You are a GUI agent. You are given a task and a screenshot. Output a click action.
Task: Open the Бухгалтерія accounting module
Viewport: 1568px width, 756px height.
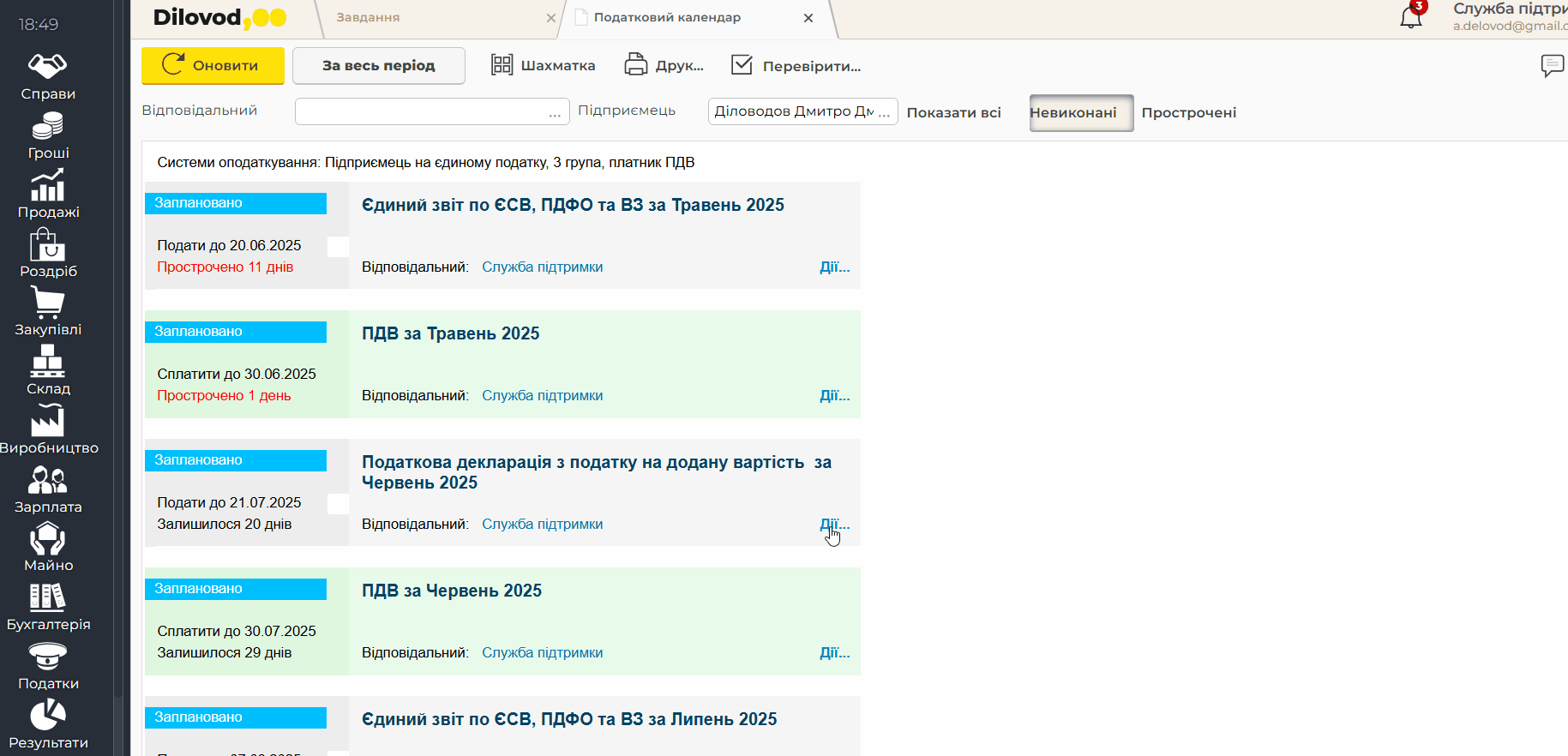[x=48, y=607]
